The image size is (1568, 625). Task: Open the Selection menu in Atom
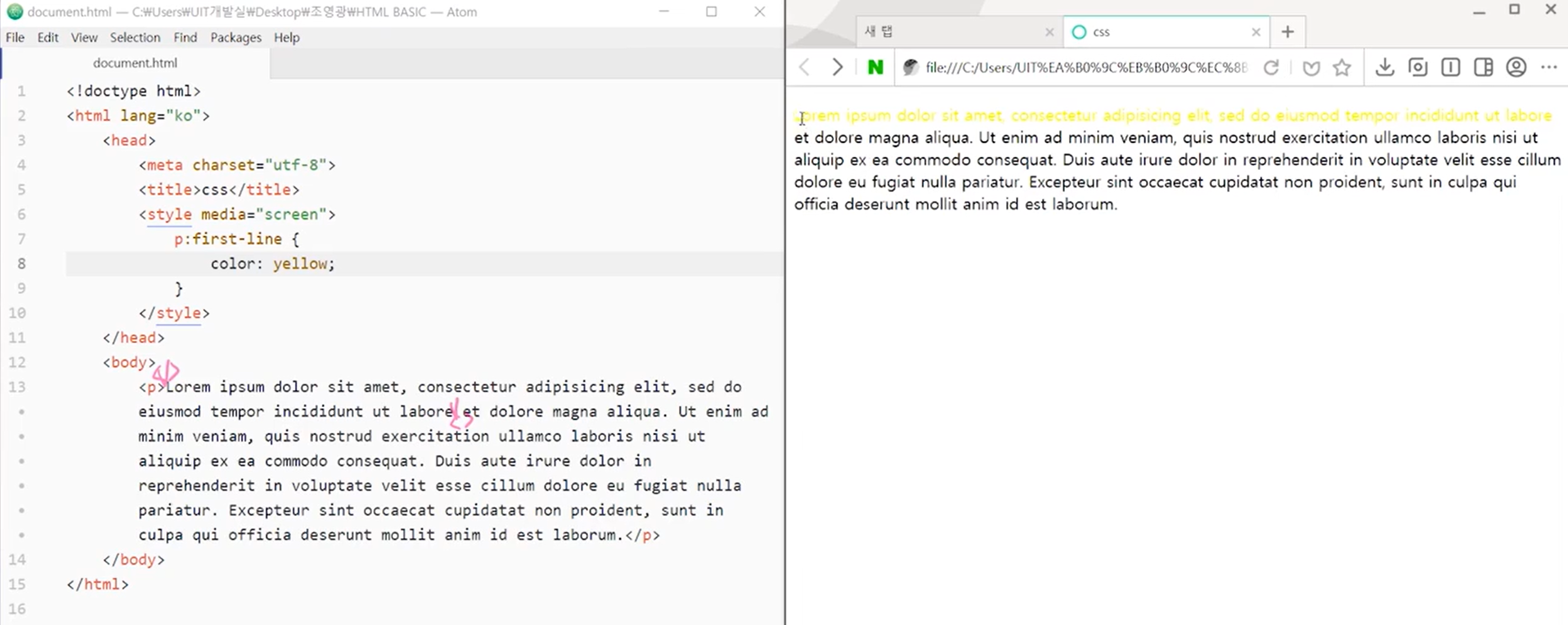[x=134, y=37]
